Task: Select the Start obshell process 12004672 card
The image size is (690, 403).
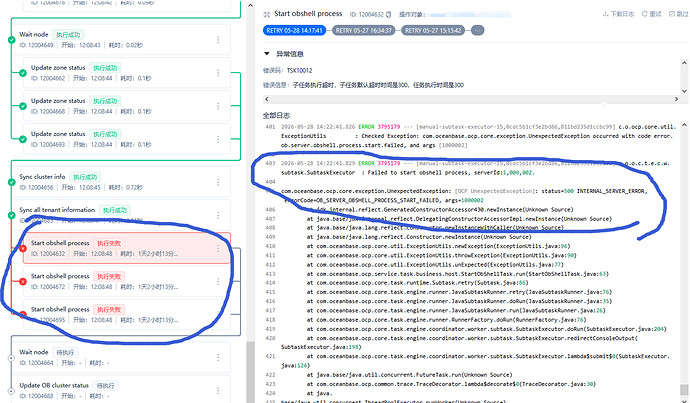Action: click(x=126, y=281)
